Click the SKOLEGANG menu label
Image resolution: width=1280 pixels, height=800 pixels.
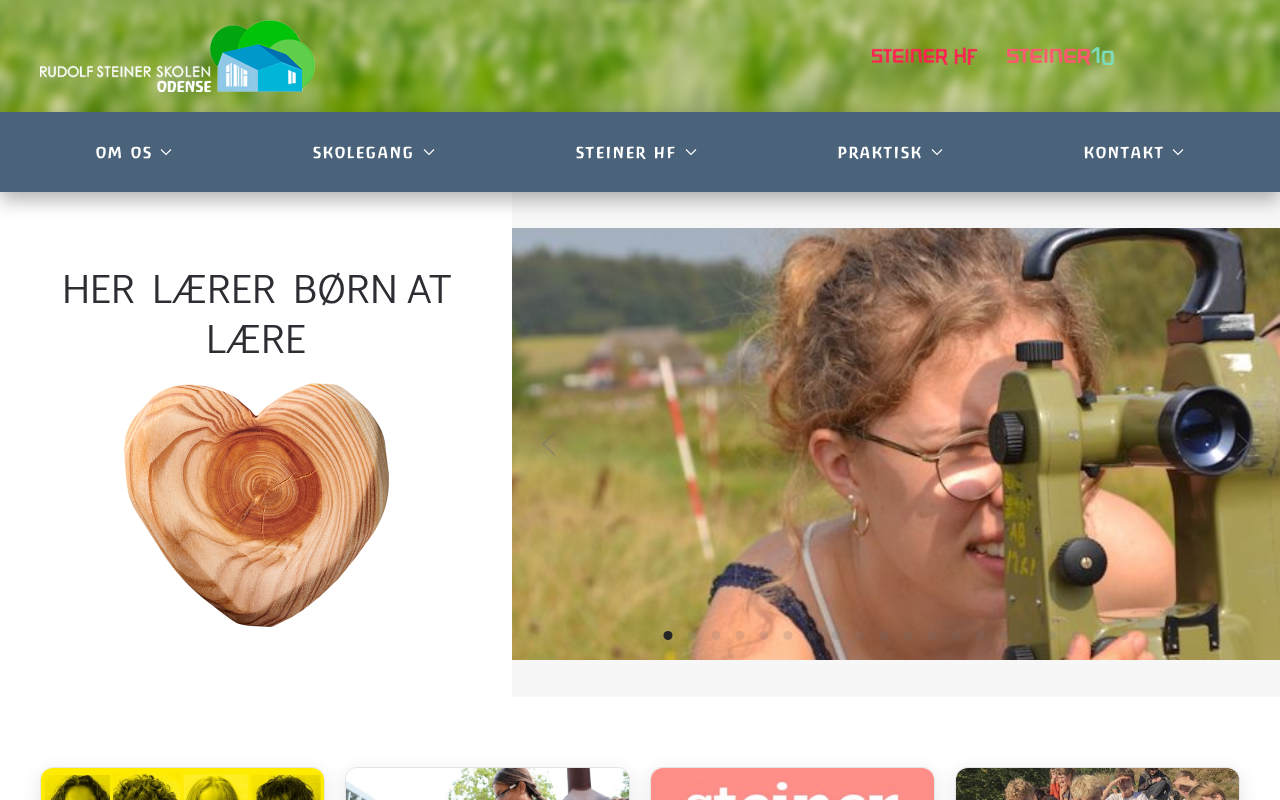coord(363,152)
